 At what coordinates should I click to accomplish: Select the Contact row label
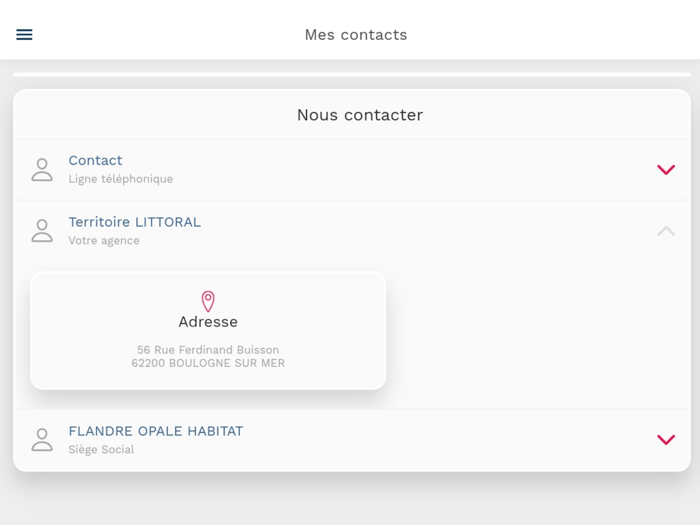95,160
